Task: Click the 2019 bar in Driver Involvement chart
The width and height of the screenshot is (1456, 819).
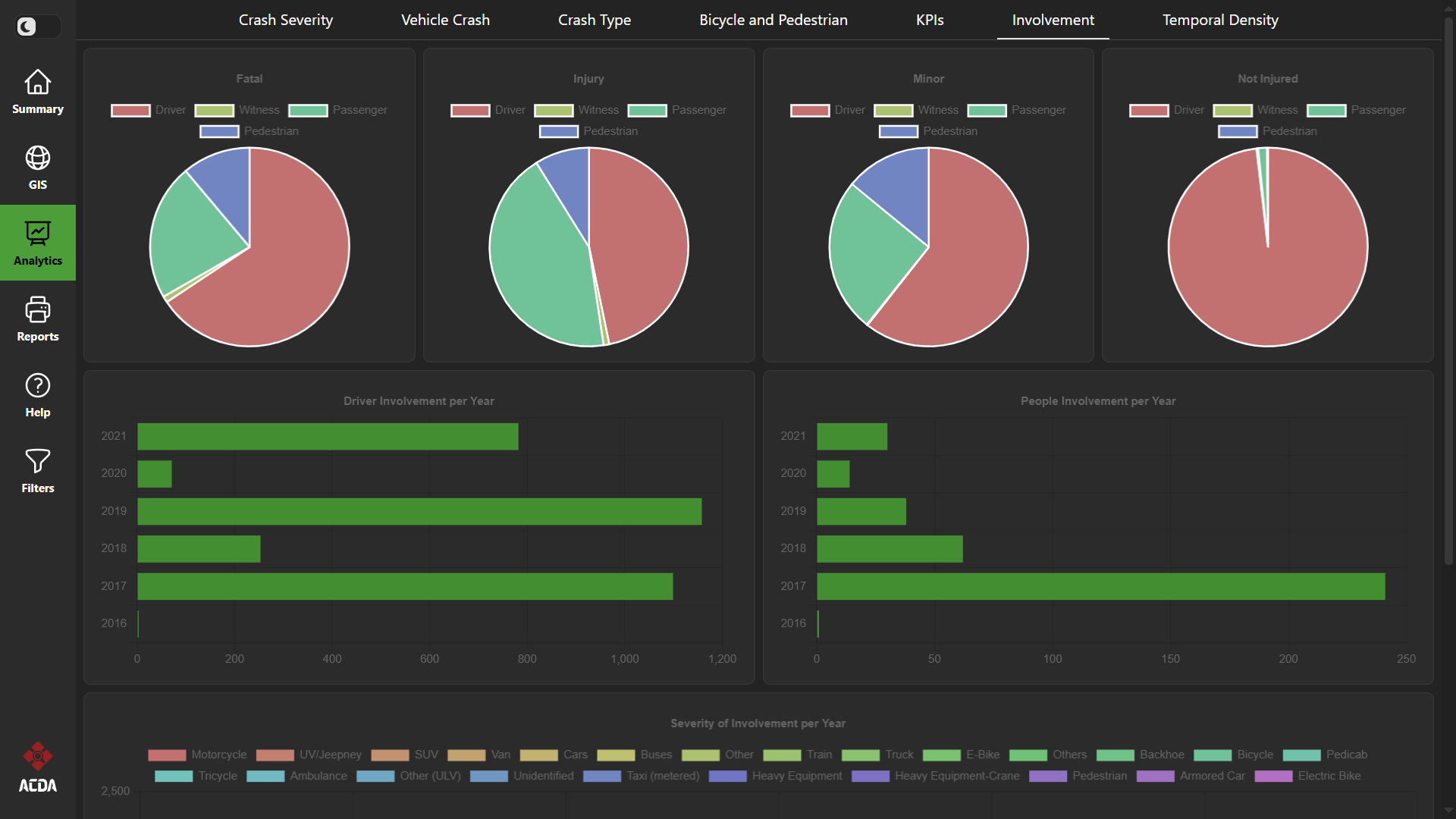Action: point(419,512)
